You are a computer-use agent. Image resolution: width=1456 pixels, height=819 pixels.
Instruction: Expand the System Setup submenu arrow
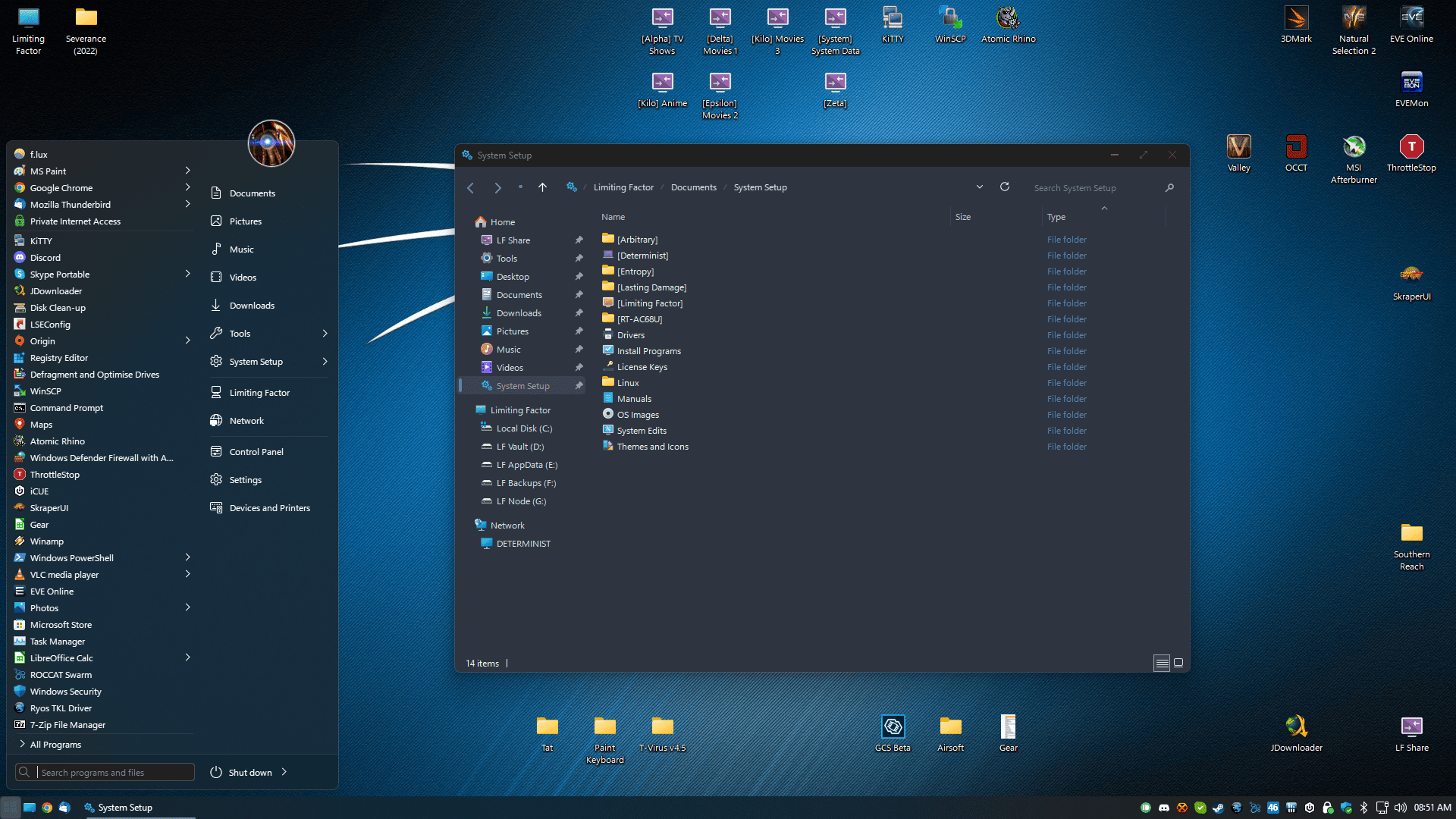point(325,362)
